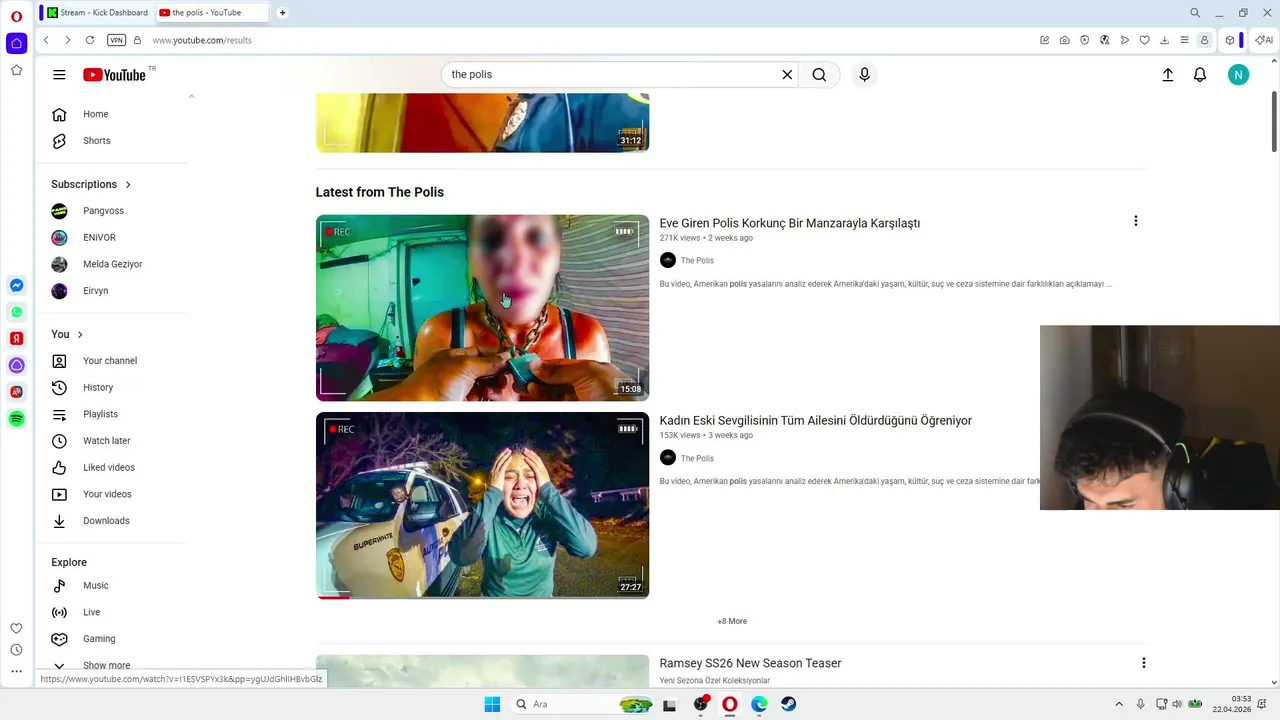Image resolution: width=1280 pixels, height=720 pixels.
Task: Go back in browser history
Action: click(x=46, y=40)
